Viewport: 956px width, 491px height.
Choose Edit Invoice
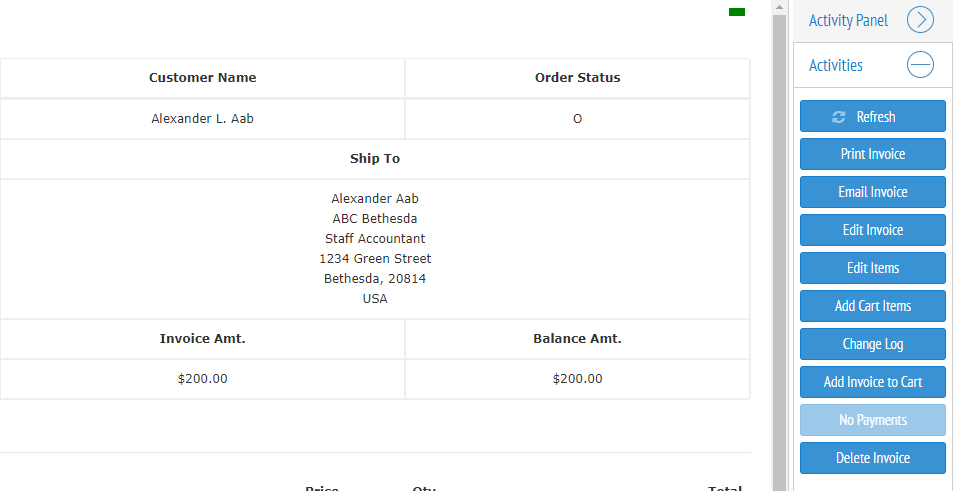[x=872, y=230]
